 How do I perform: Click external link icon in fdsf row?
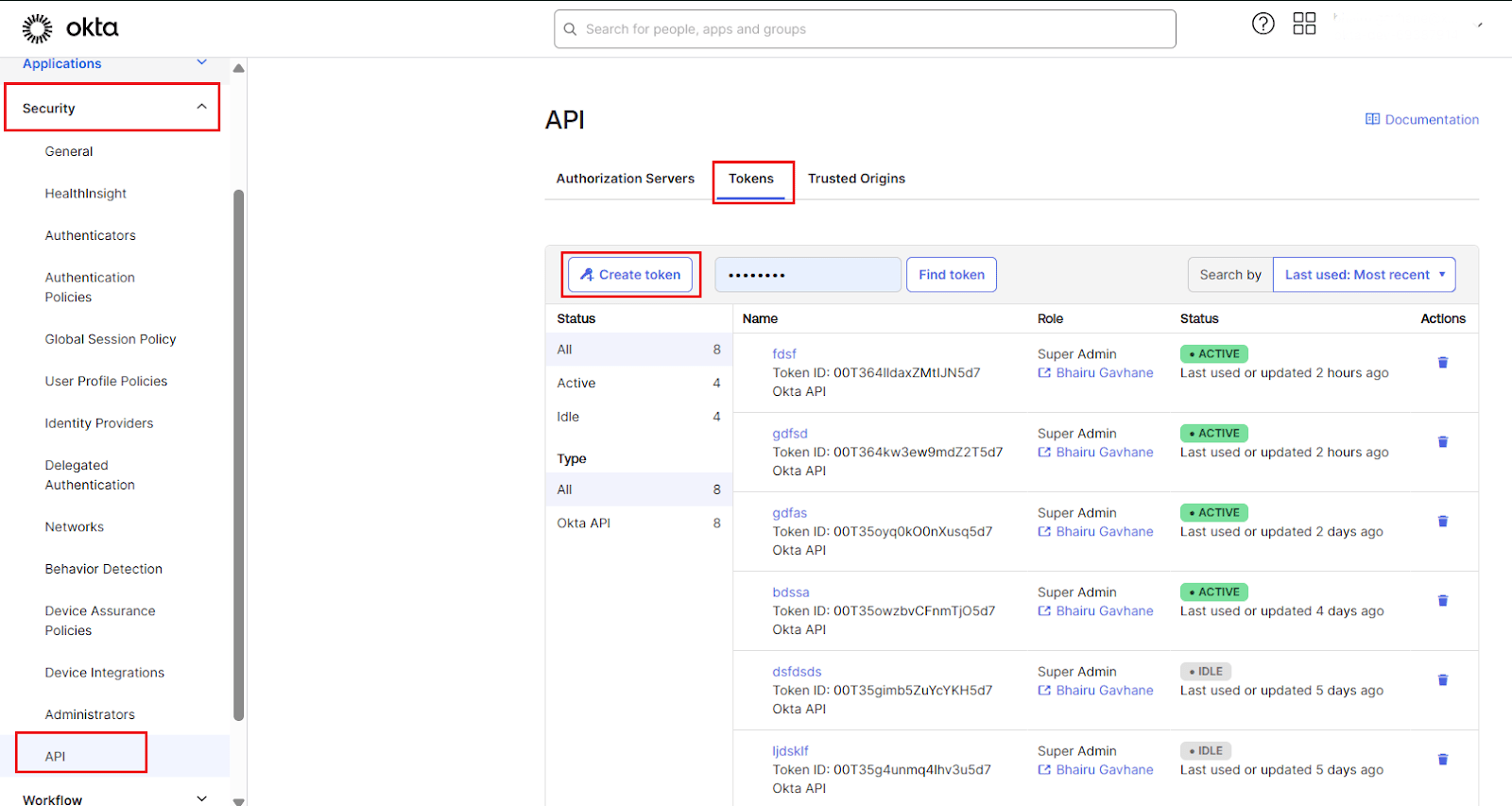(1044, 373)
